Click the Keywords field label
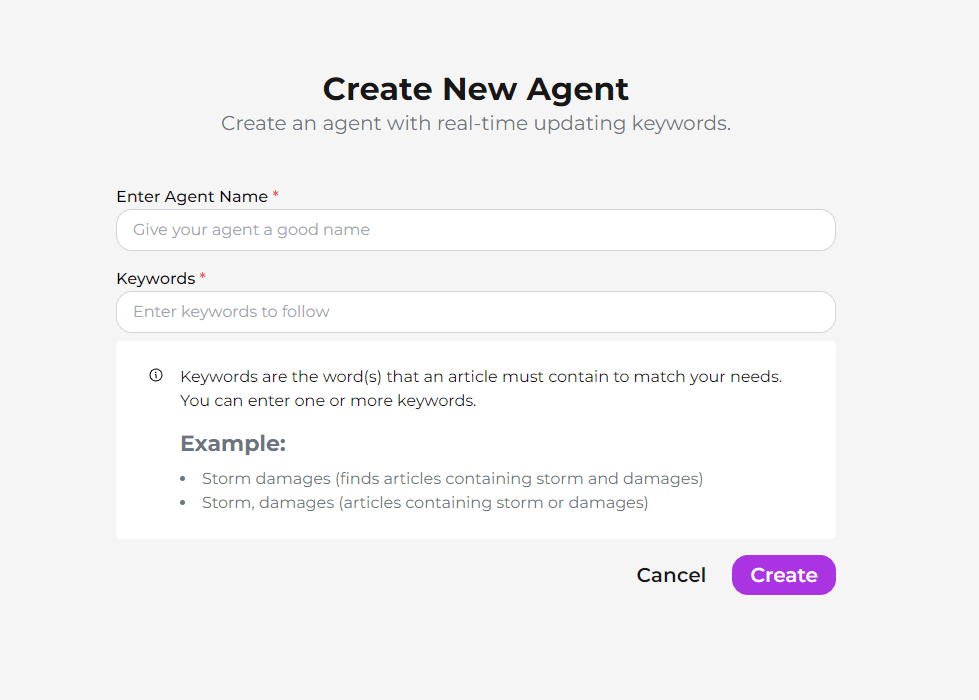This screenshot has width=979, height=700. click(x=155, y=279)
